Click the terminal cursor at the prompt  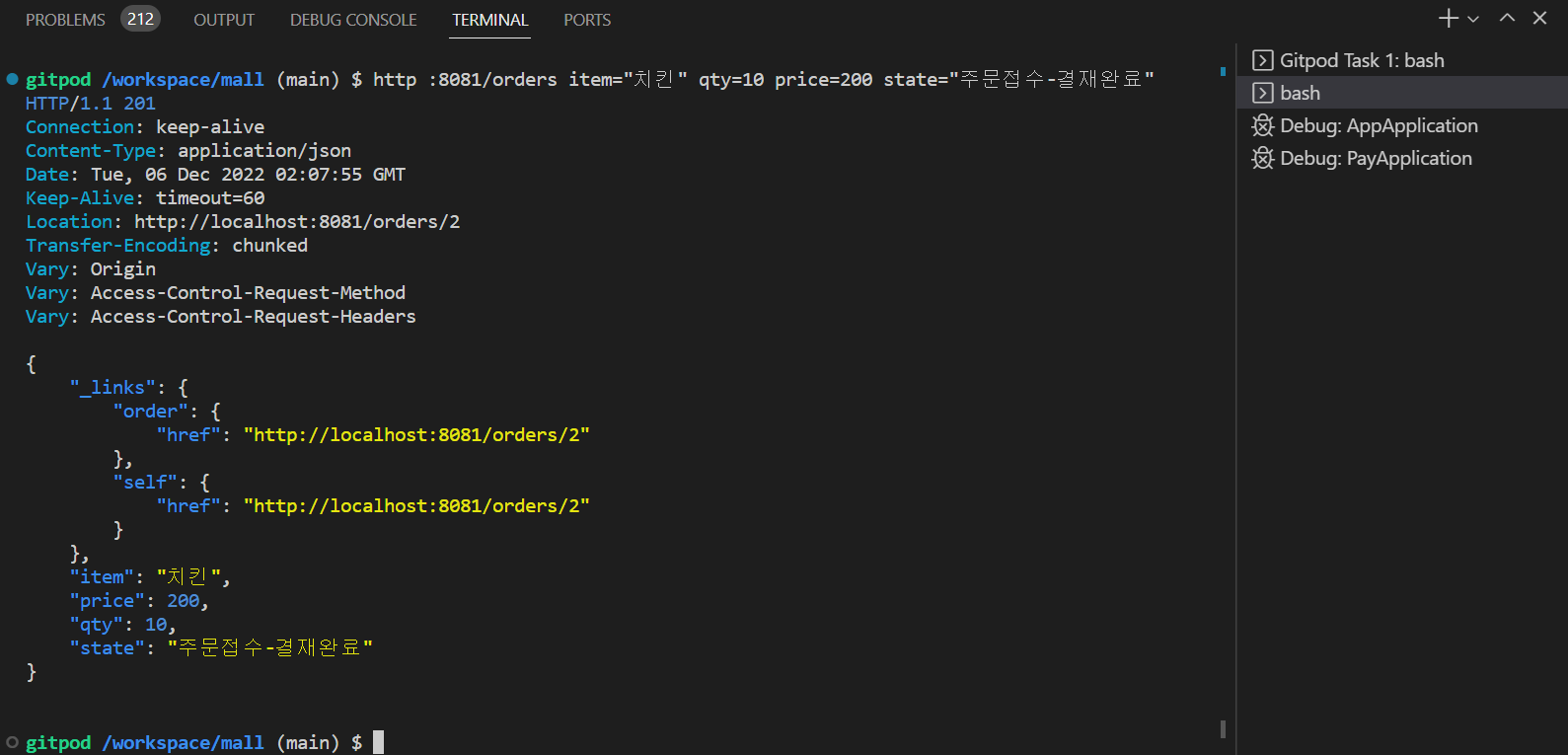tap(378, 742)
